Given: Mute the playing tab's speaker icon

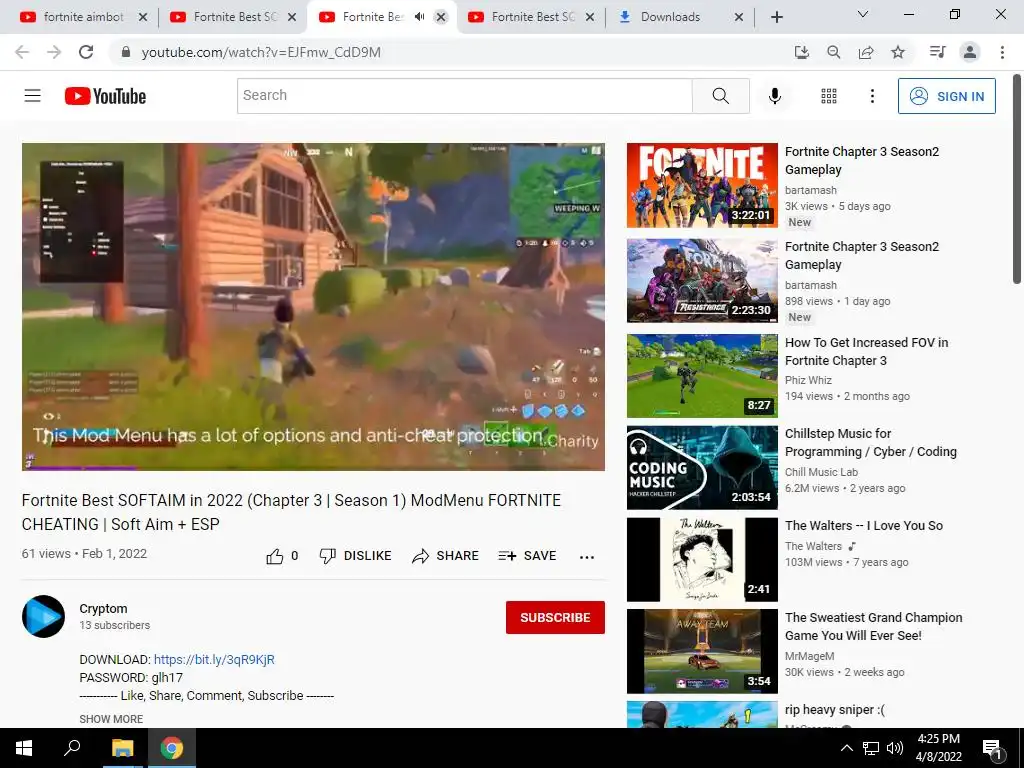Looking at the screenshot, I should 419,17.
